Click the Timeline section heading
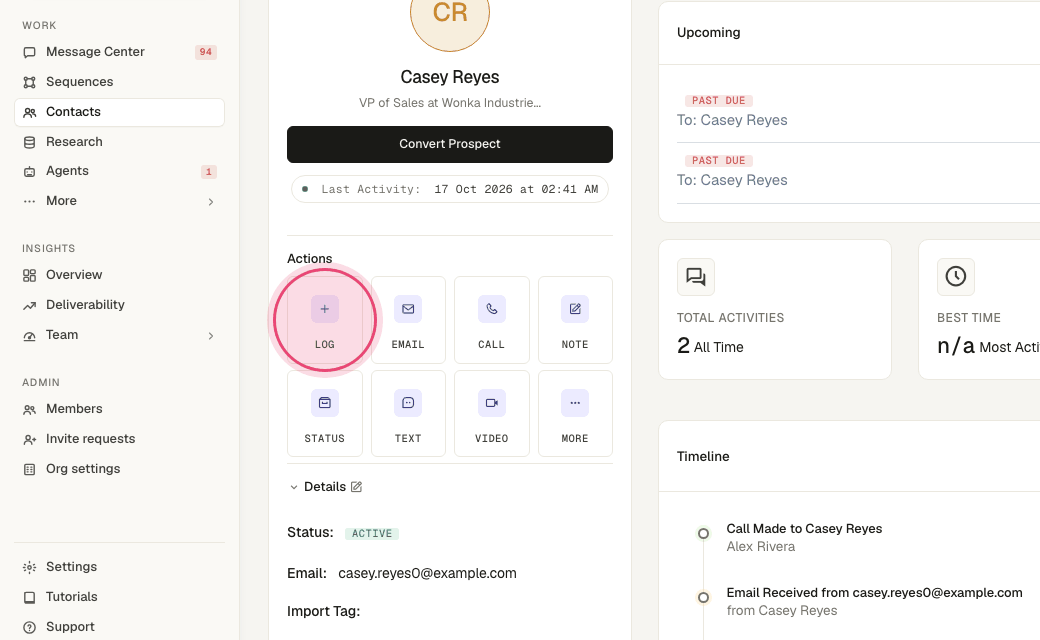Viewport: 1040px width, 640px height. click(703, 456)
